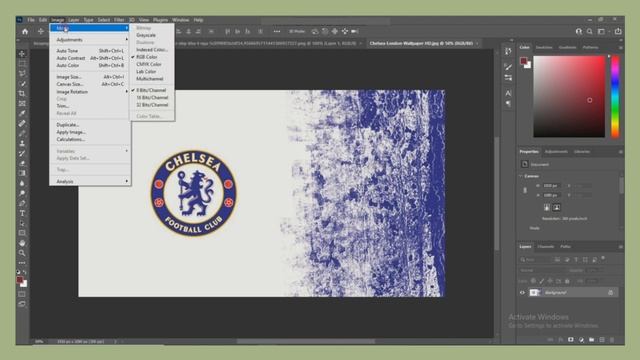Select the Move tool in the toolbox
This screenshot has width=640, height=360.
pyautogui.click(x=22, y=53)
